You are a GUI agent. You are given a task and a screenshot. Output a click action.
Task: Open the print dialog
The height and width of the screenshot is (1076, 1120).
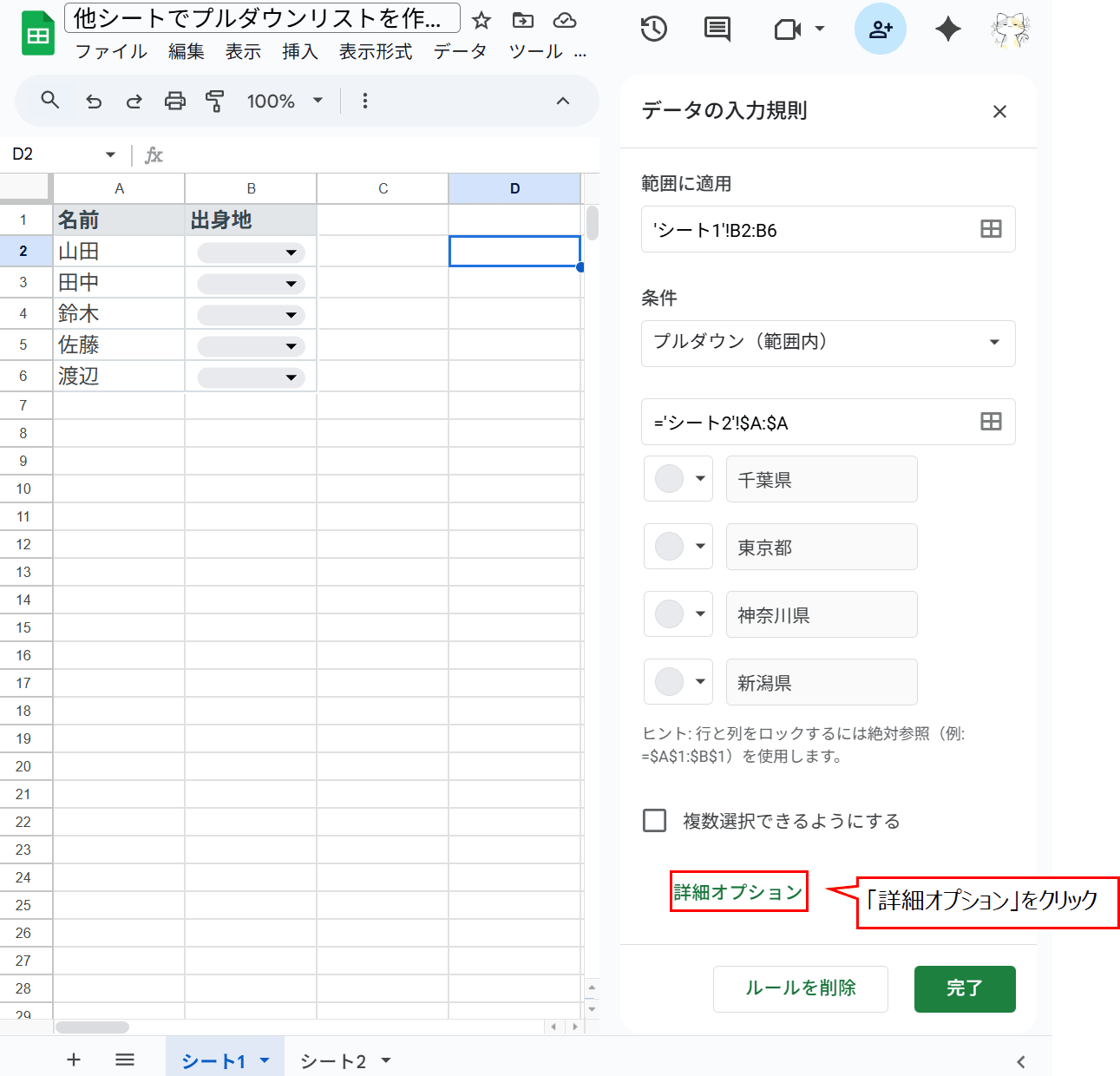click(174, 101)
